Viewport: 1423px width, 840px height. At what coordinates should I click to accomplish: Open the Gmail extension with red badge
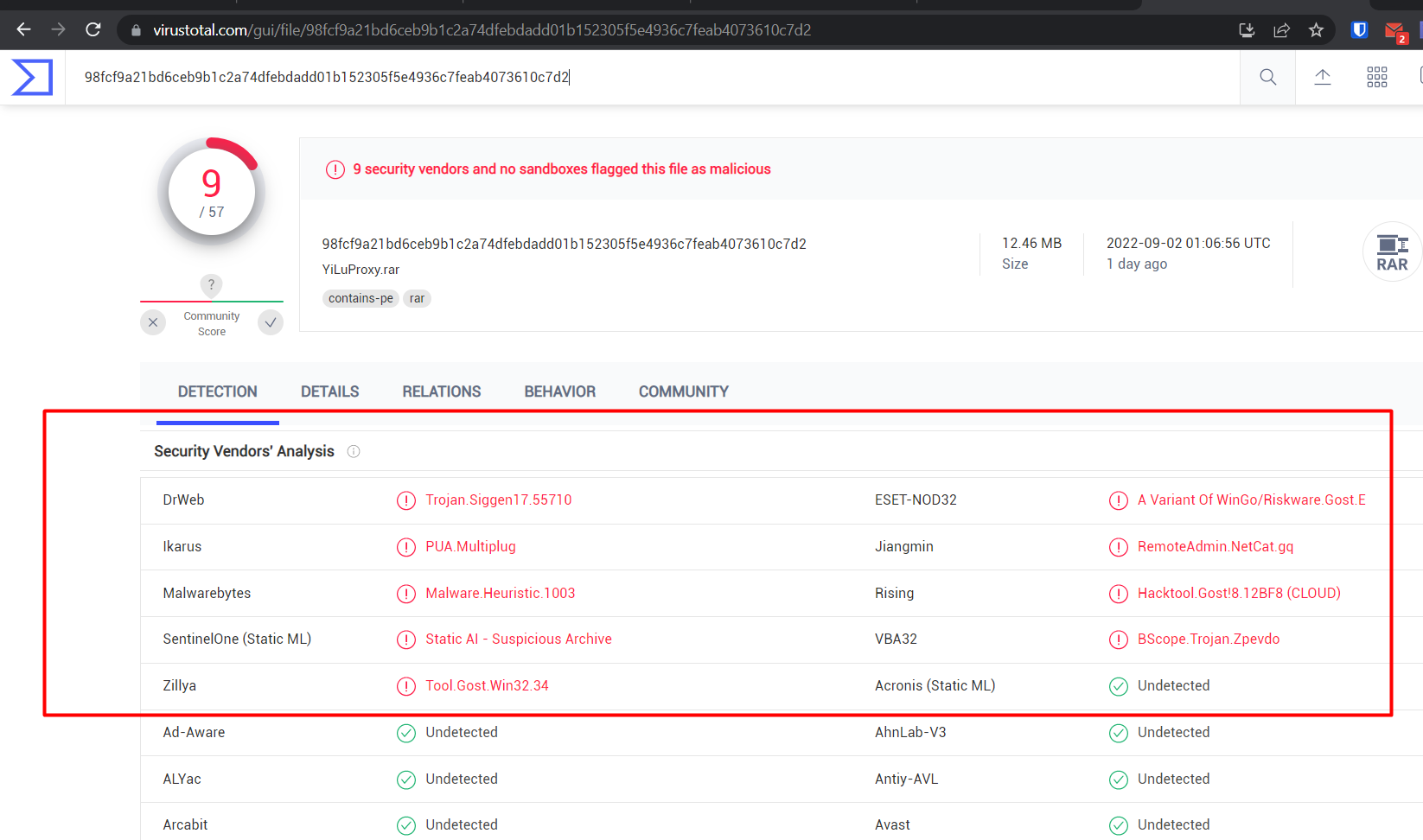(x=1395, y=32)
